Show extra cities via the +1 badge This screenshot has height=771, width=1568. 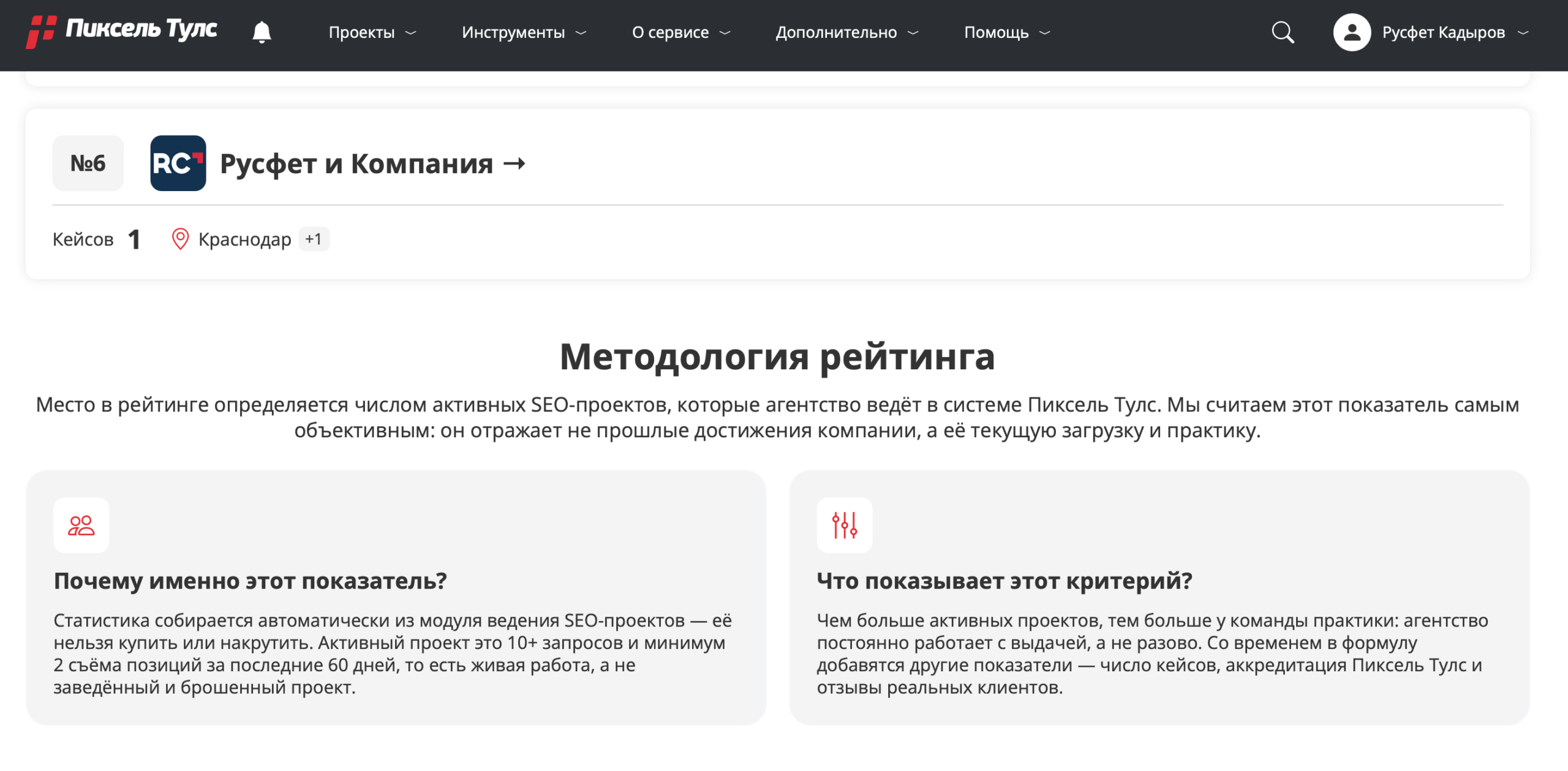[x=314, y=239]
